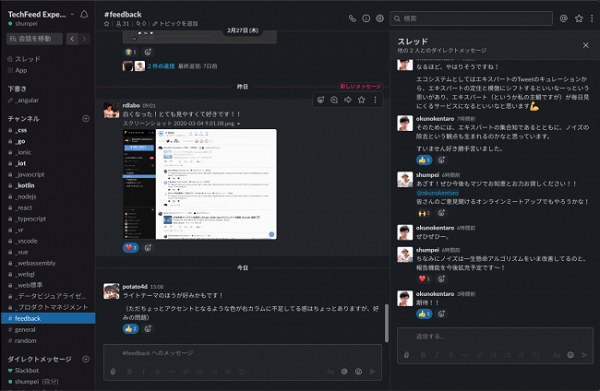Viewport: 600px width, 391px height.
Task: Attach a file in #feedback message box
Action: coord(113,371)
